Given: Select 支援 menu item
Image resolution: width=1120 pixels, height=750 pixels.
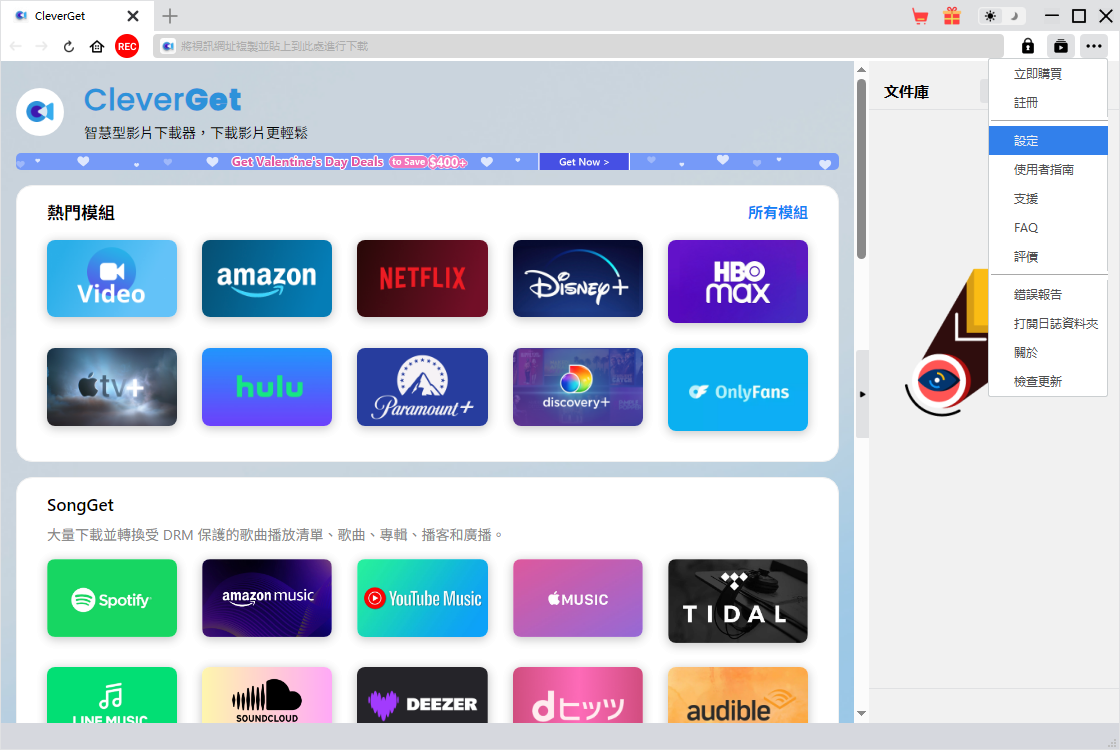Looking at the screenshot, I should (x=1048, y=199).
